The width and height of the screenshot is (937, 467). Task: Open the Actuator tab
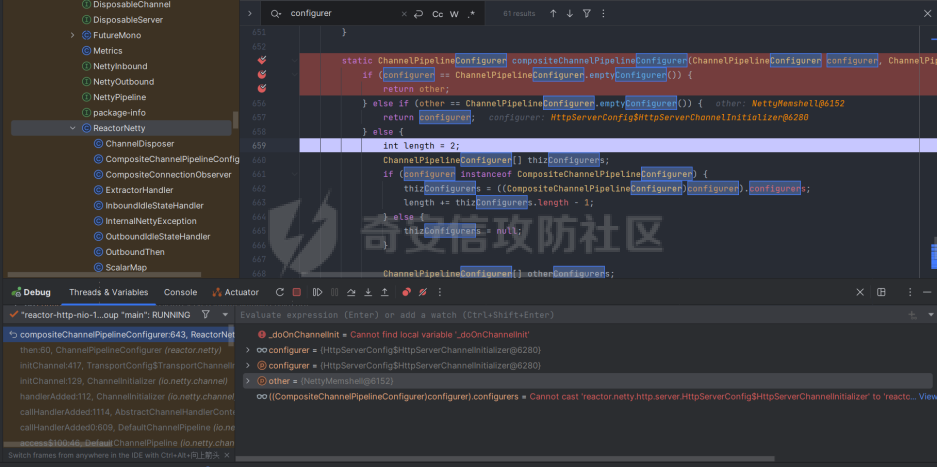(x=235, y=292)
